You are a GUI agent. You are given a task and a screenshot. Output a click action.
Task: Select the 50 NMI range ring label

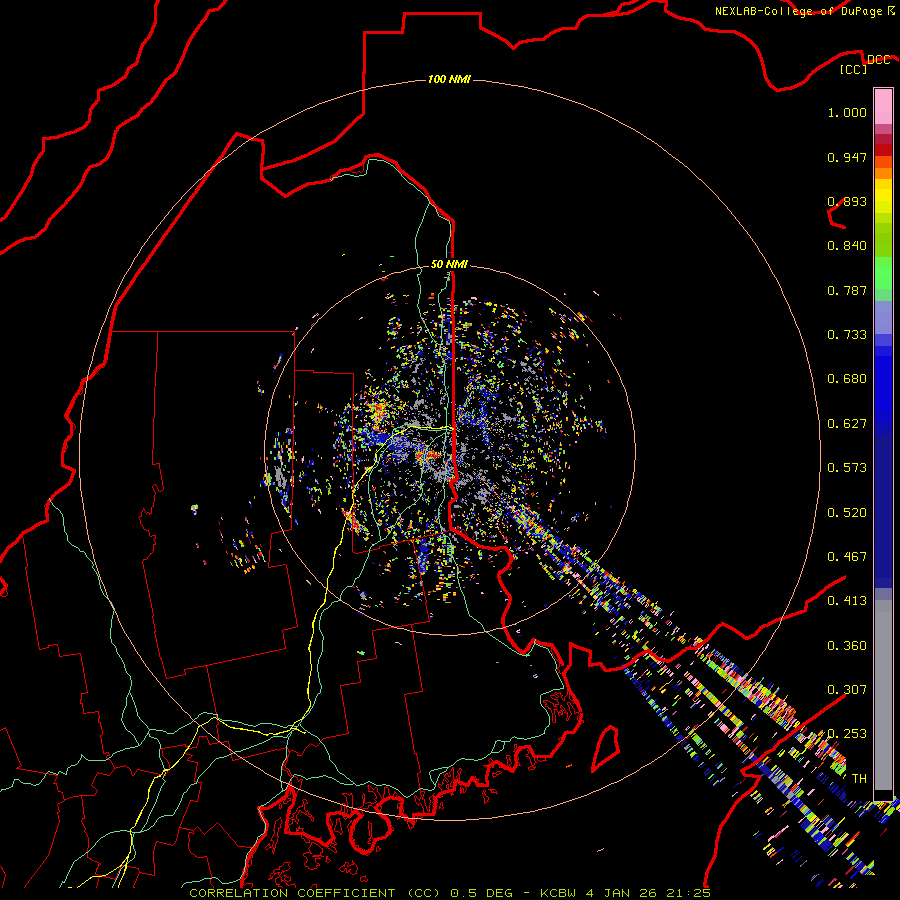point(449,264)
